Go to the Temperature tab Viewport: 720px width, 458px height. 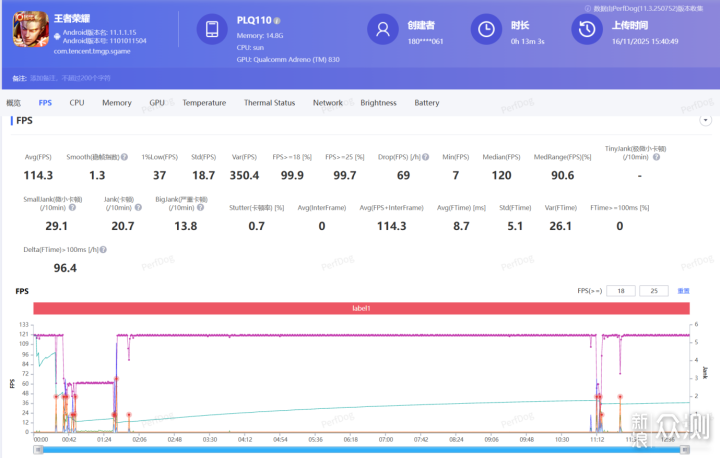coord(204,103)
